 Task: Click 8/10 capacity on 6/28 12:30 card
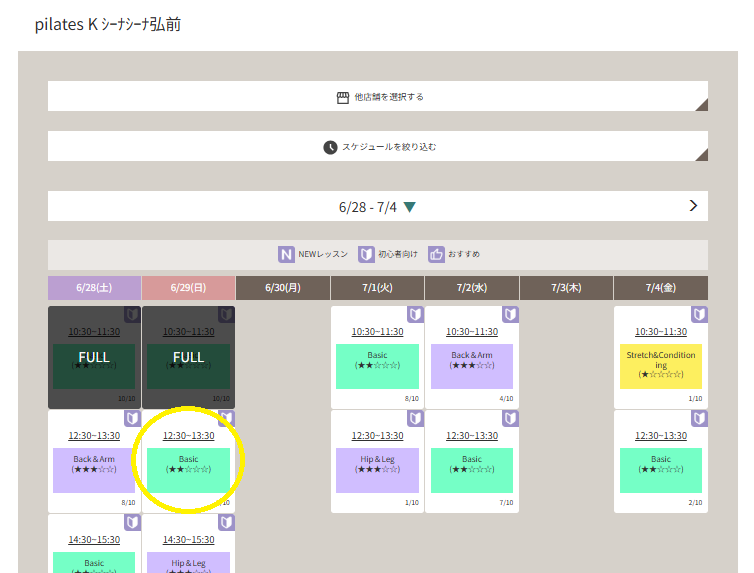pyautogui.click(x=128, y=502)
